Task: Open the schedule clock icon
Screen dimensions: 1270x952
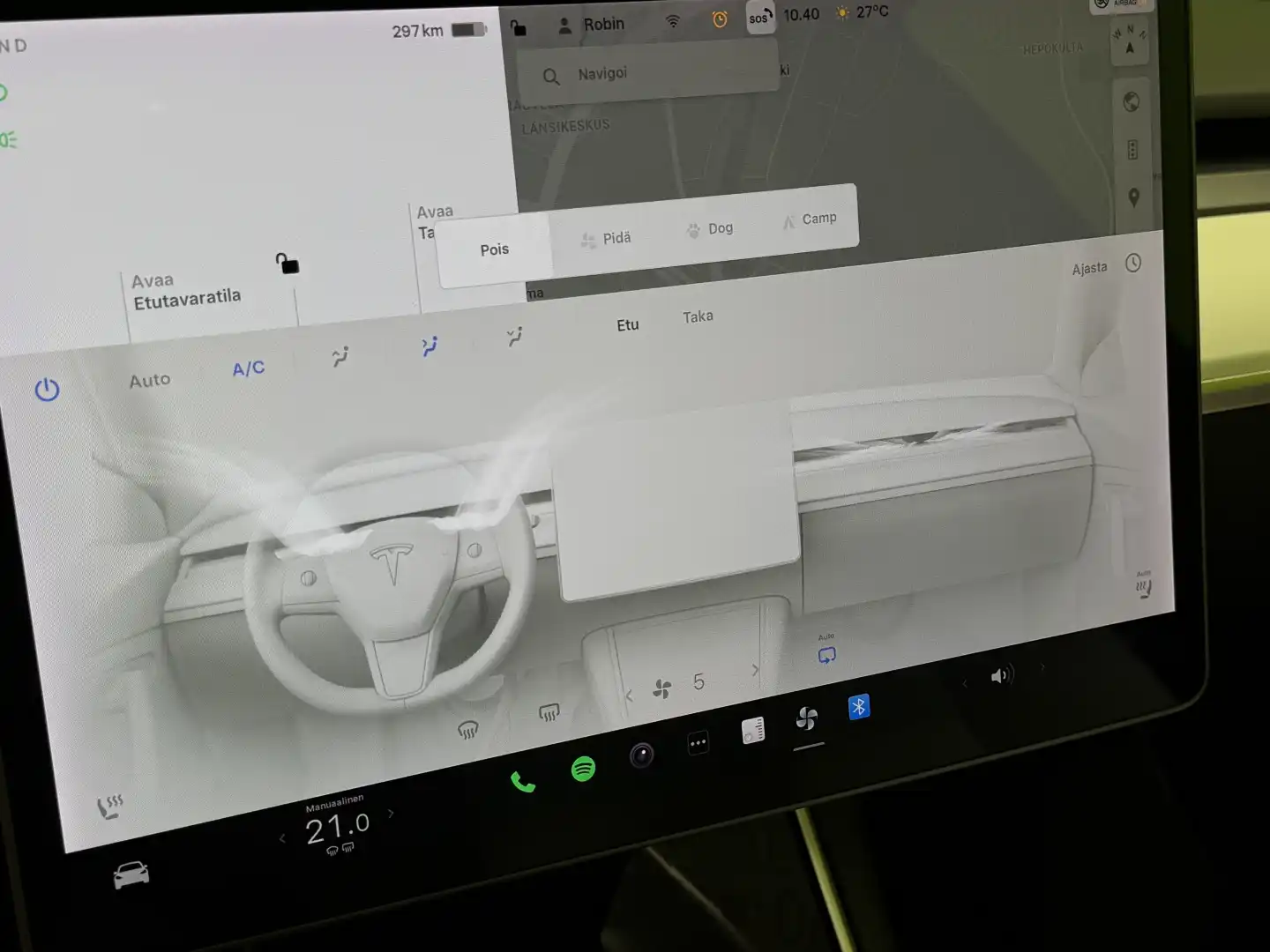Action: [1133, 263]
